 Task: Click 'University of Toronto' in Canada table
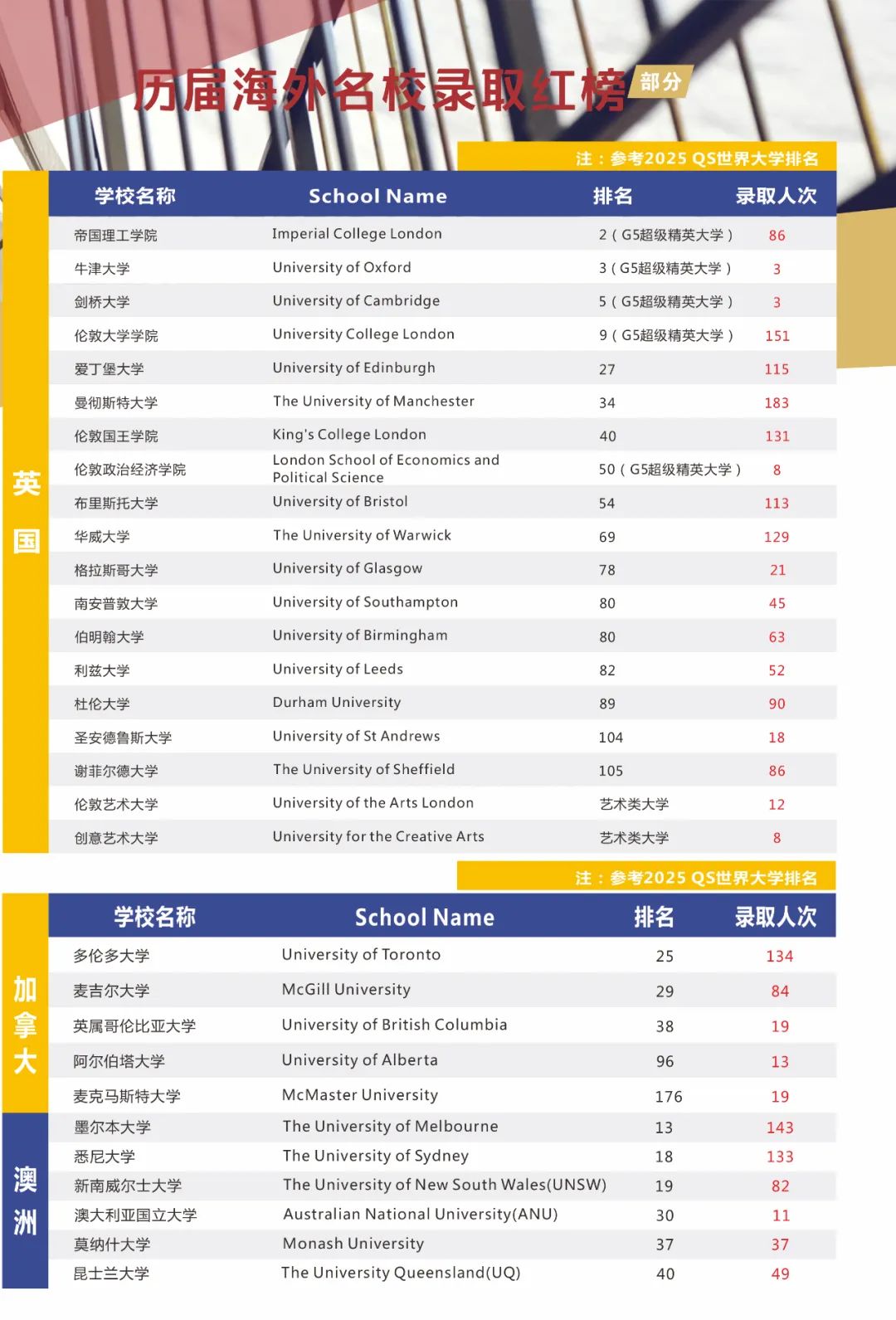(x=361, y=955)
